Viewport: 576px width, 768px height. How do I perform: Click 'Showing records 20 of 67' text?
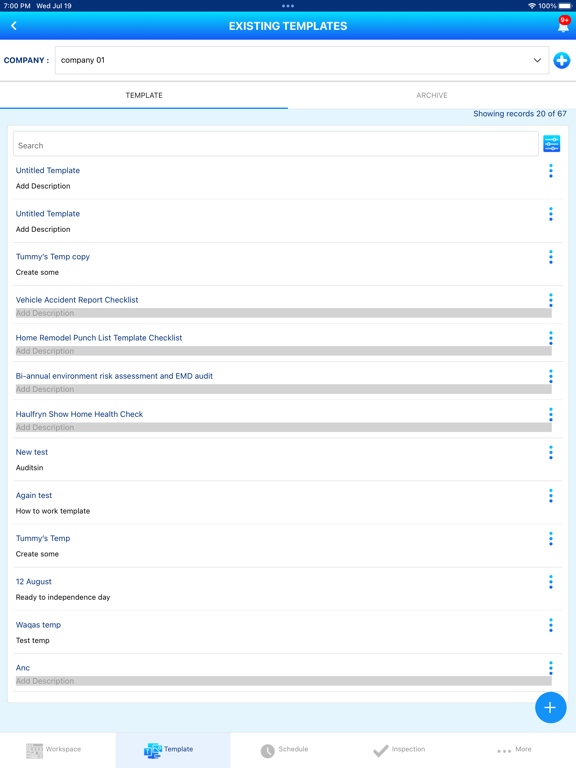pos(520,114)
